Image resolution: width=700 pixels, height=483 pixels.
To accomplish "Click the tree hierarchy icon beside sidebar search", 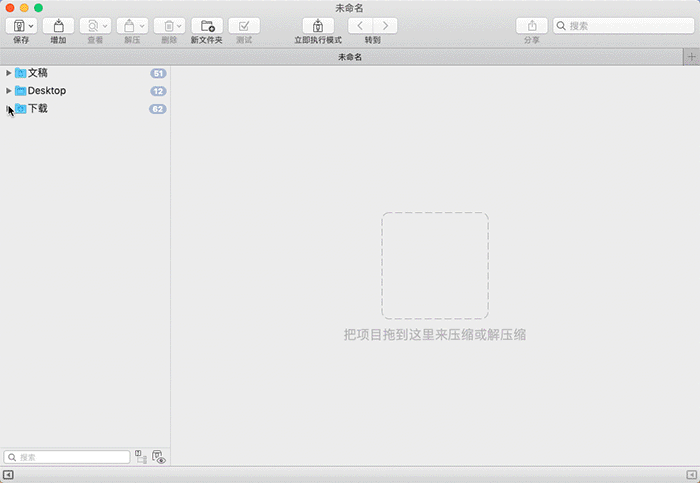I will (141, 457).
